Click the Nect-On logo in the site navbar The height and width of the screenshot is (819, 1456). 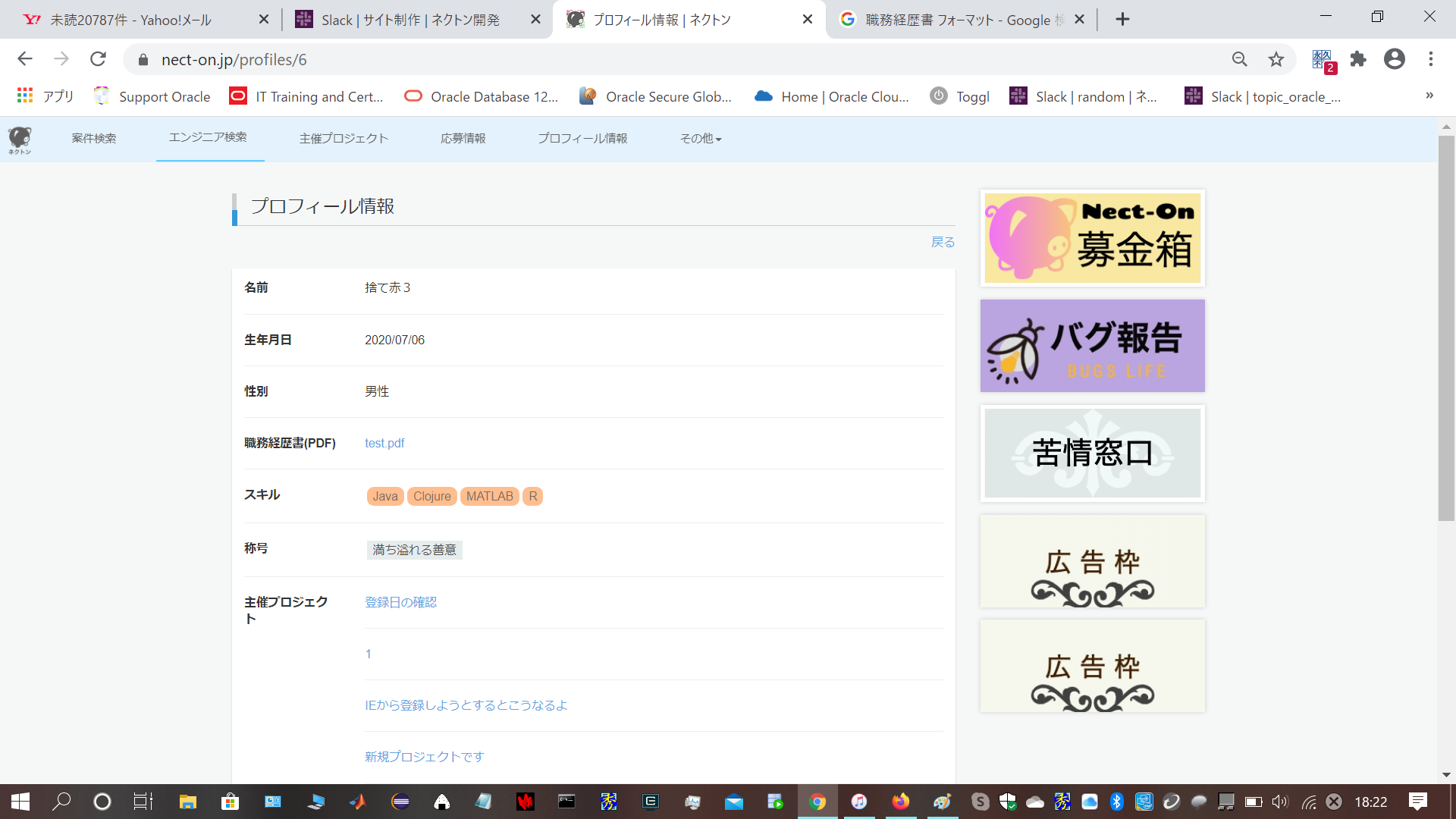[20, 140]
